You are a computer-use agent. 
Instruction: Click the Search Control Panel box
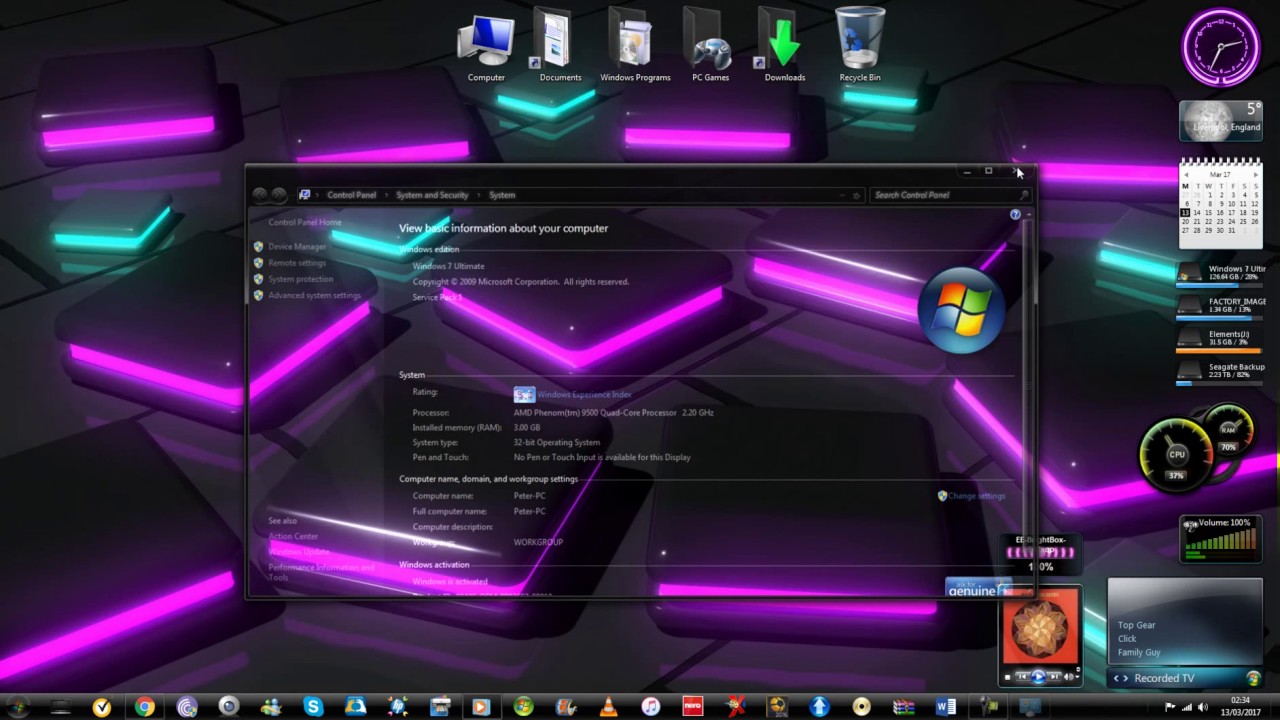pos(950,195)
